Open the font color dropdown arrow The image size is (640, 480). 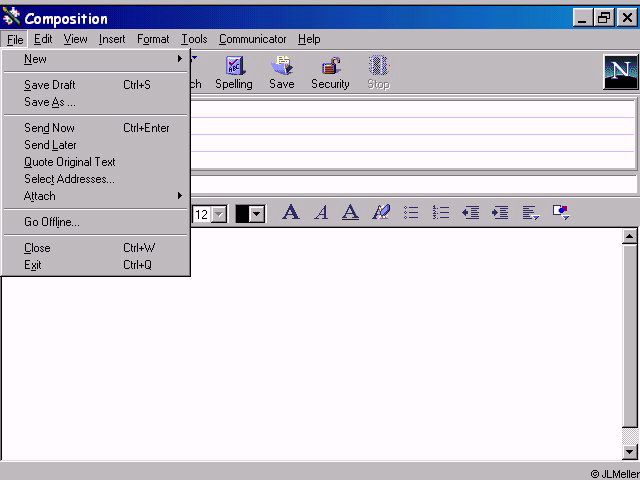(257, 214)
